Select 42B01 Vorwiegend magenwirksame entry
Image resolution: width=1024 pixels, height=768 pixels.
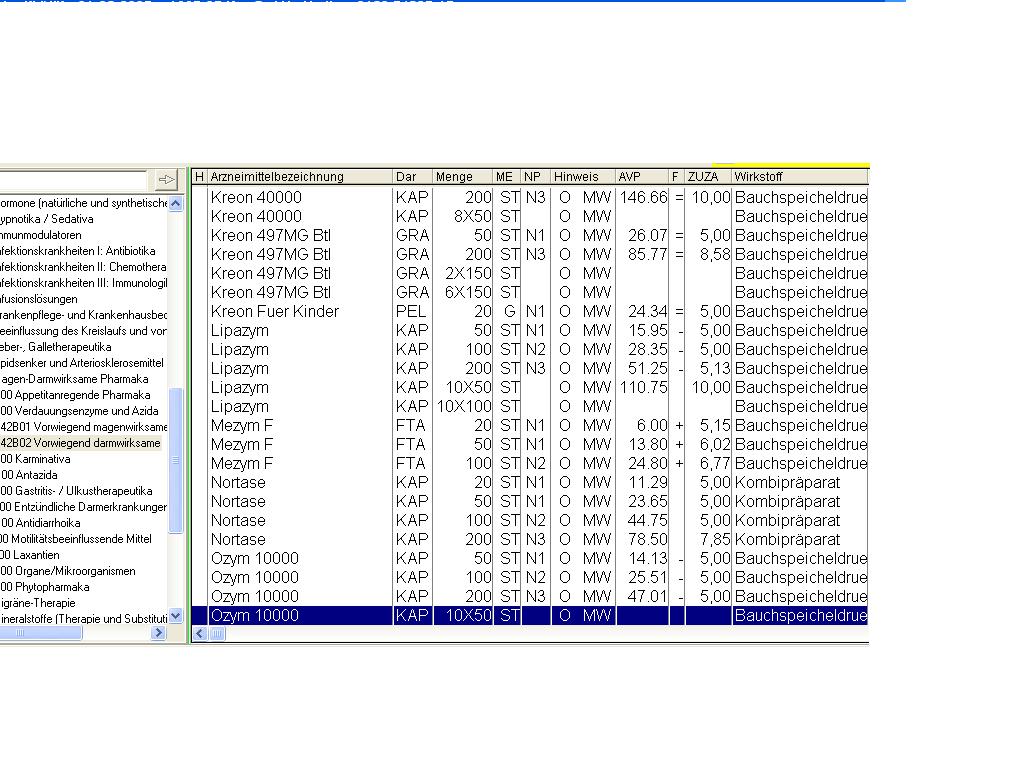pyautogui.click(x=84, y=427)
